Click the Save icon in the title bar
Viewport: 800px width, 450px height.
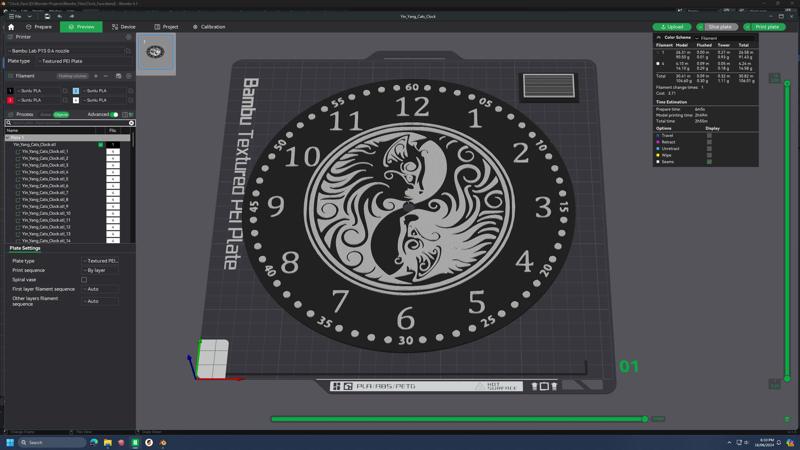[x=47, y=16]
